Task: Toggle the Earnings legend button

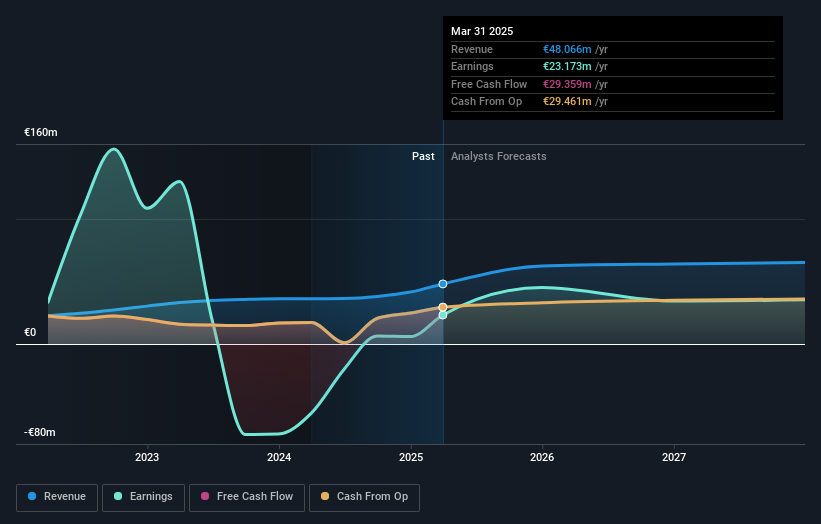Action: click(143, 497)
